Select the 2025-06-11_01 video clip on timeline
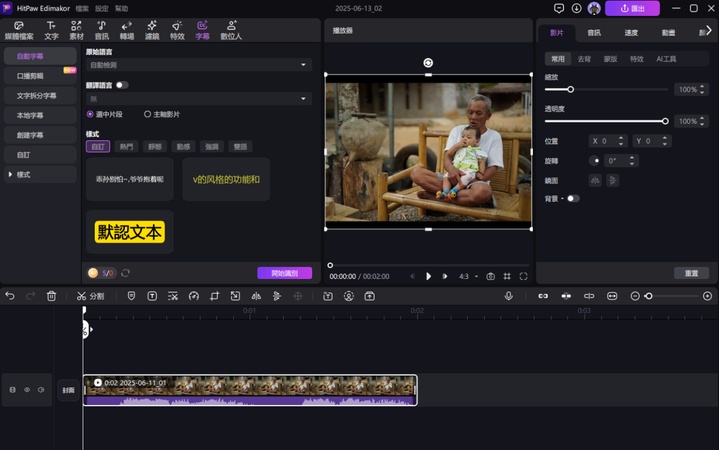The height and width of the screenshot is (450, 719). [x=250, y=390]
